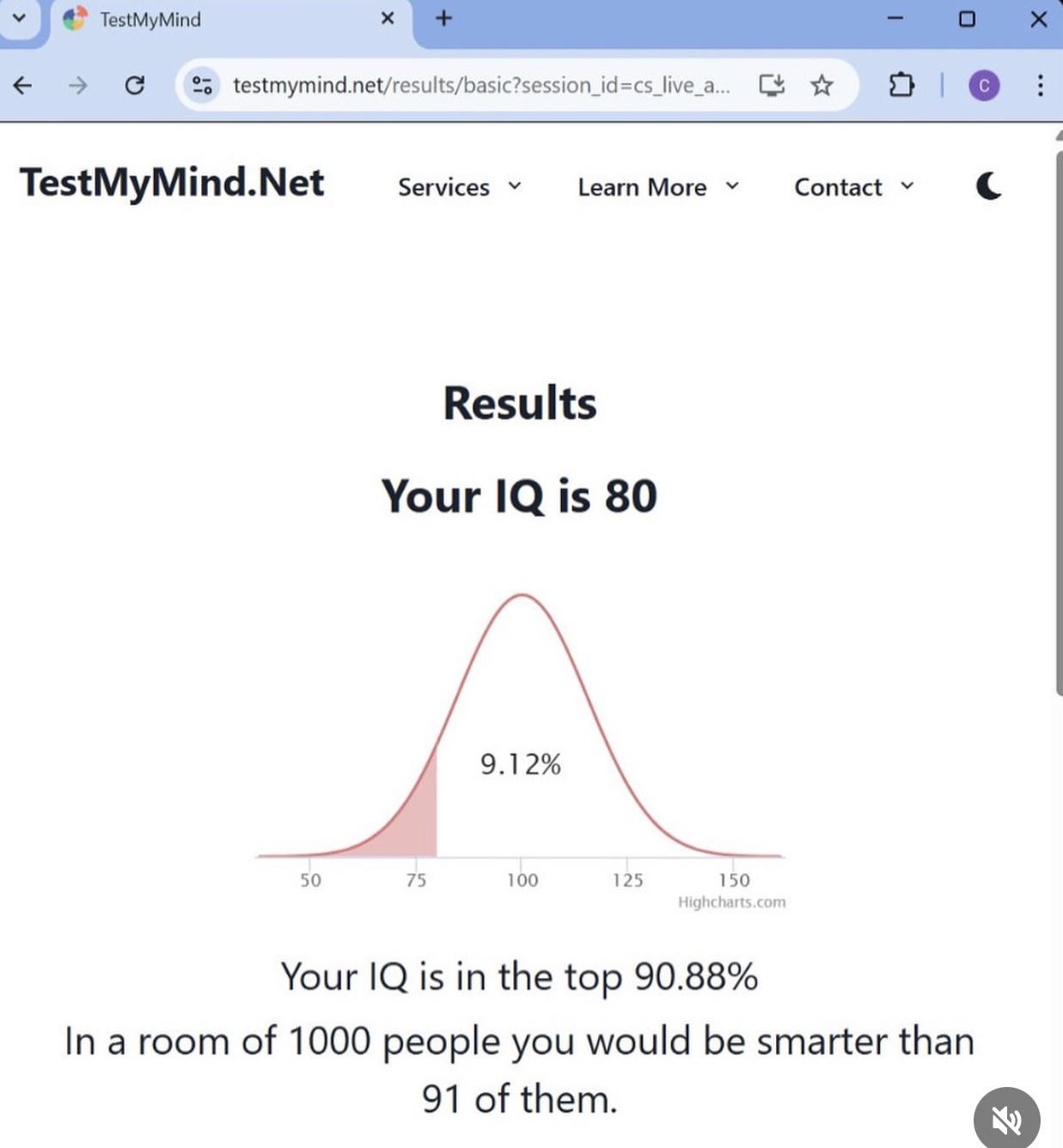Open the Highcharts.com credit link

point(731,901)
